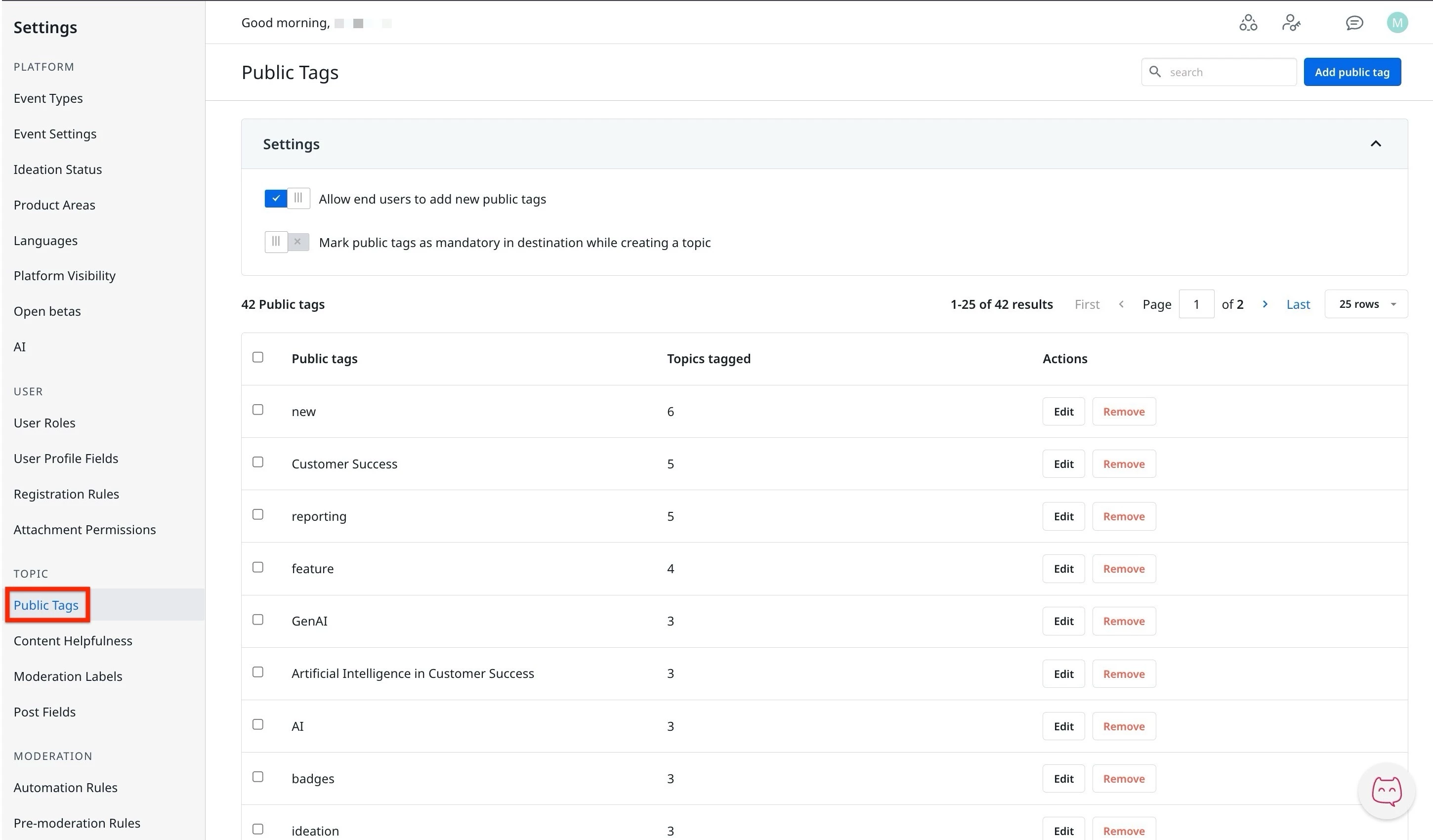Jump to the Last page link

tap(1298, 304)
